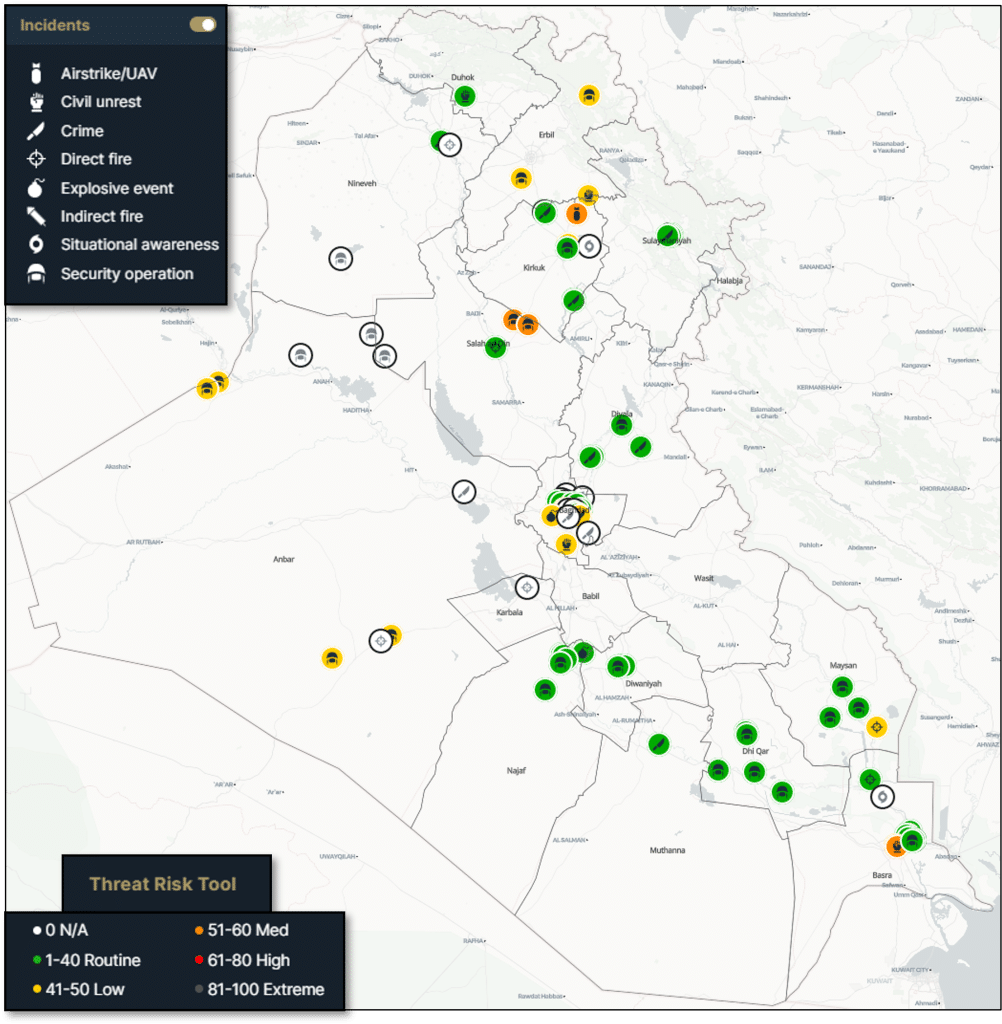Click the Incidents panel title

coord(55,25)
